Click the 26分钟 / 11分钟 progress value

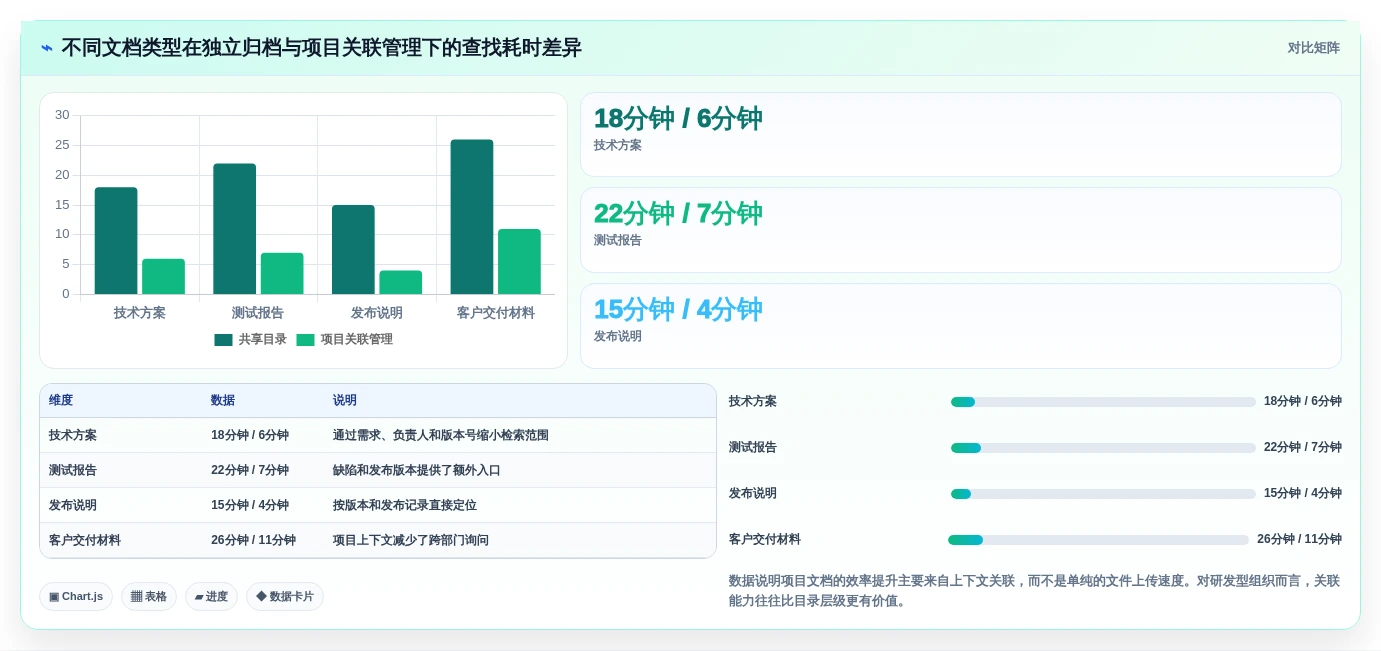pos(1299,539)
